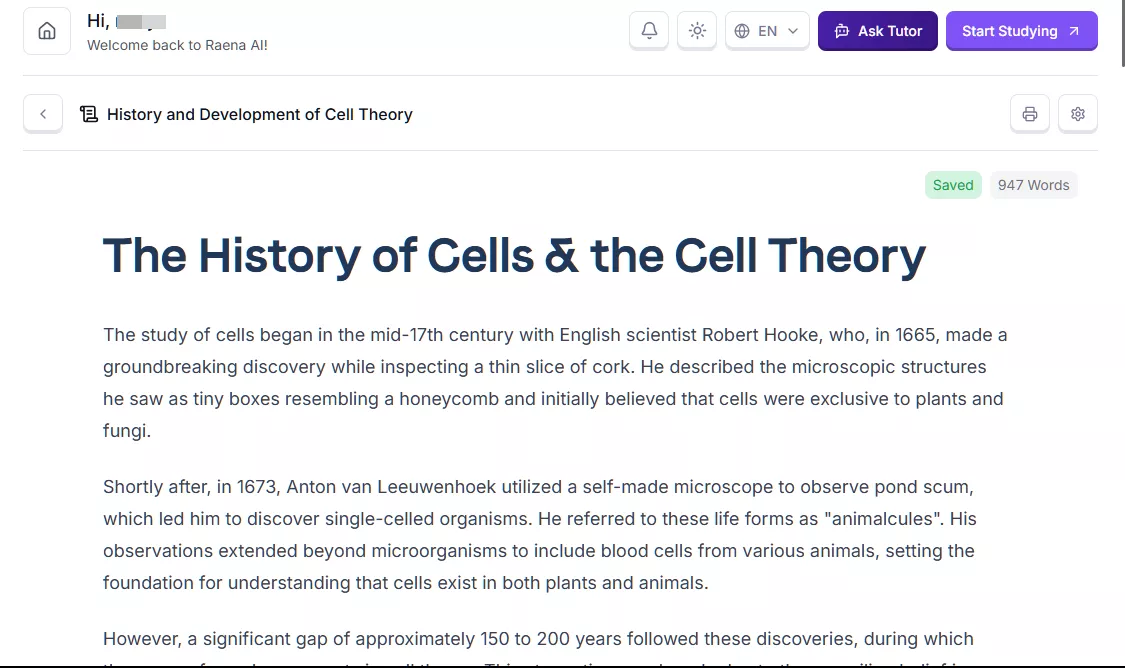Click the note scroll icon beside the title
Image resolution: width=1125 pixels, height=668 pixels.
89,114
